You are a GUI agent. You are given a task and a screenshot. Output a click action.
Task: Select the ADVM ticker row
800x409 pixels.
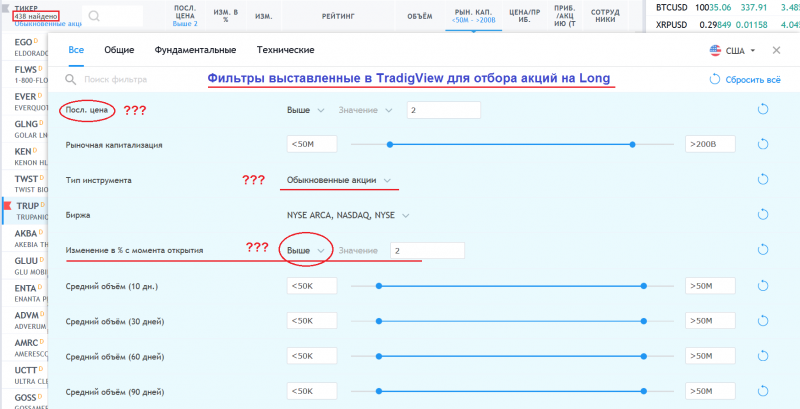24,320
